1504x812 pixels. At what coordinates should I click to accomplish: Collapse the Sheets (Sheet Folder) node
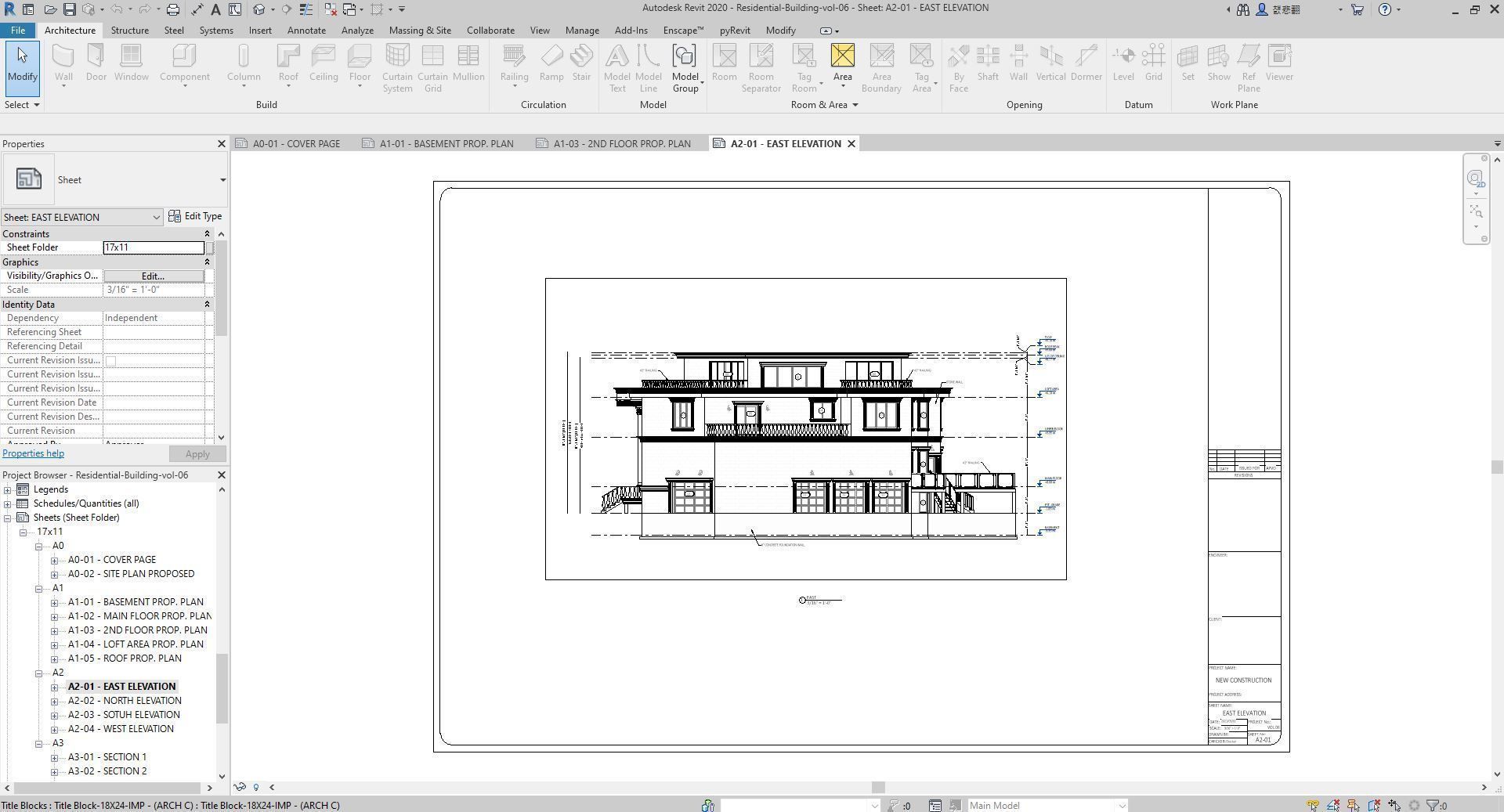coord(8,518)
